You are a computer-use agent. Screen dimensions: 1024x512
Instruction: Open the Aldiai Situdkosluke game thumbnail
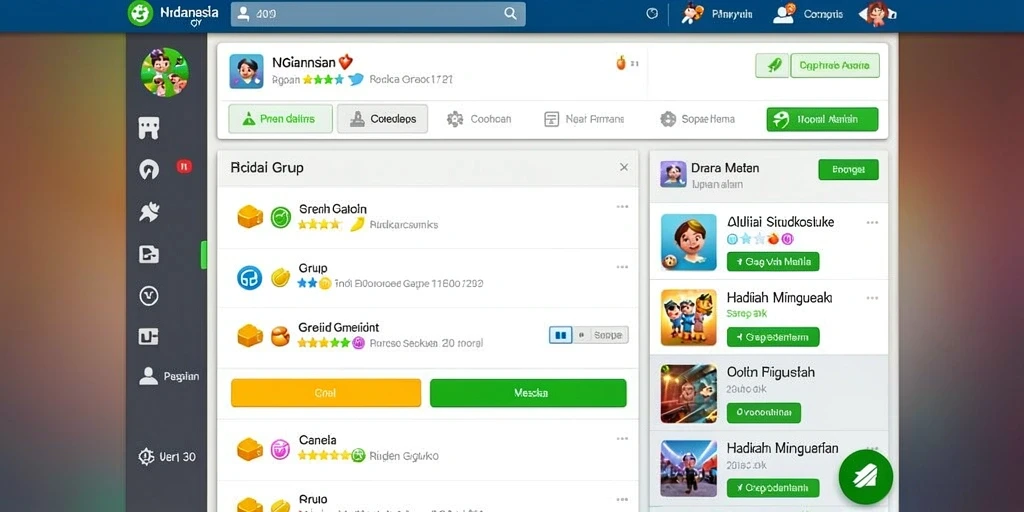tap(689, 242)
